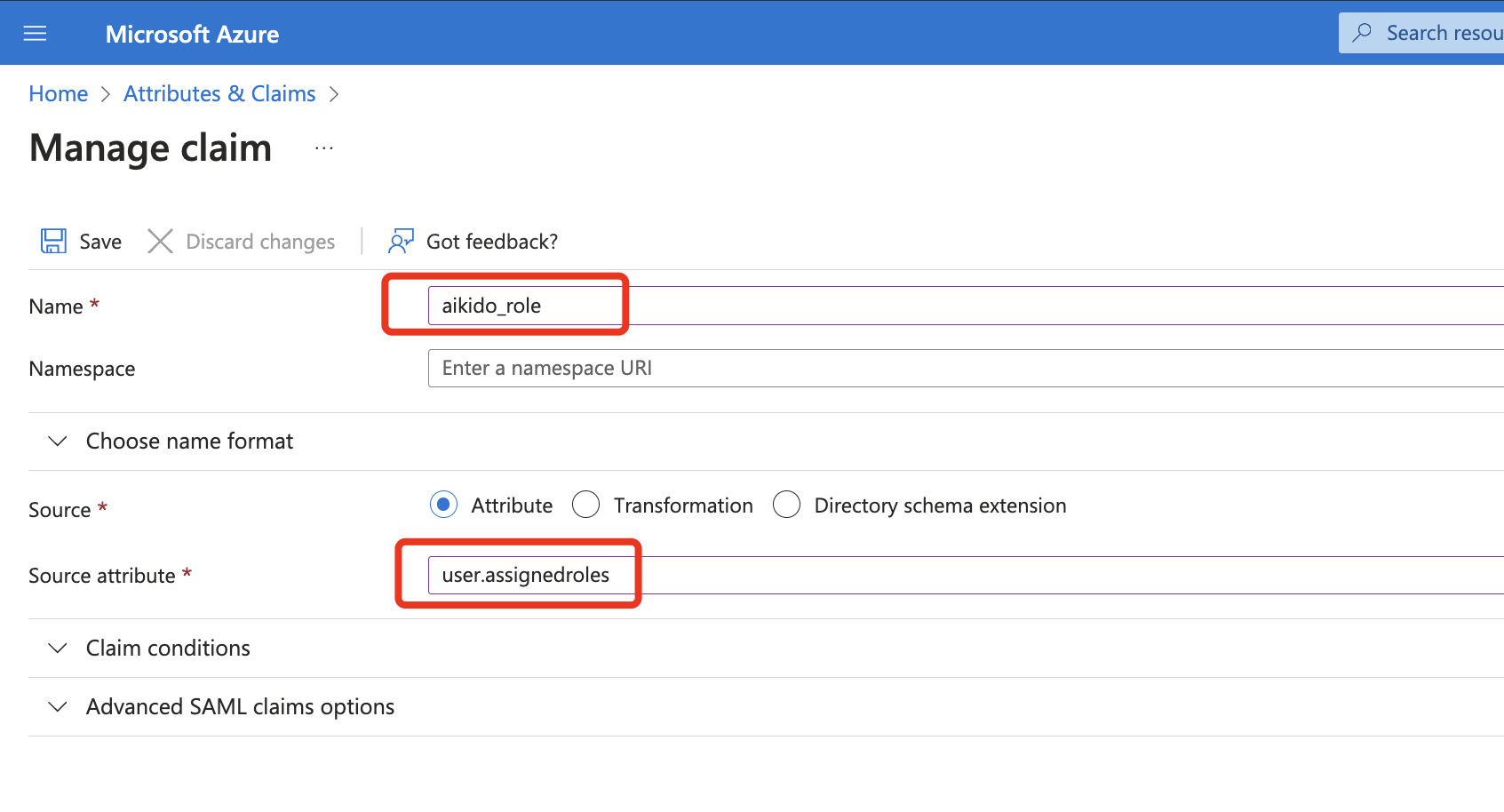The height and width of the screenshot is (812, 1504).
Task: Select the Attribute source radio button
Action: coord(443,505)
